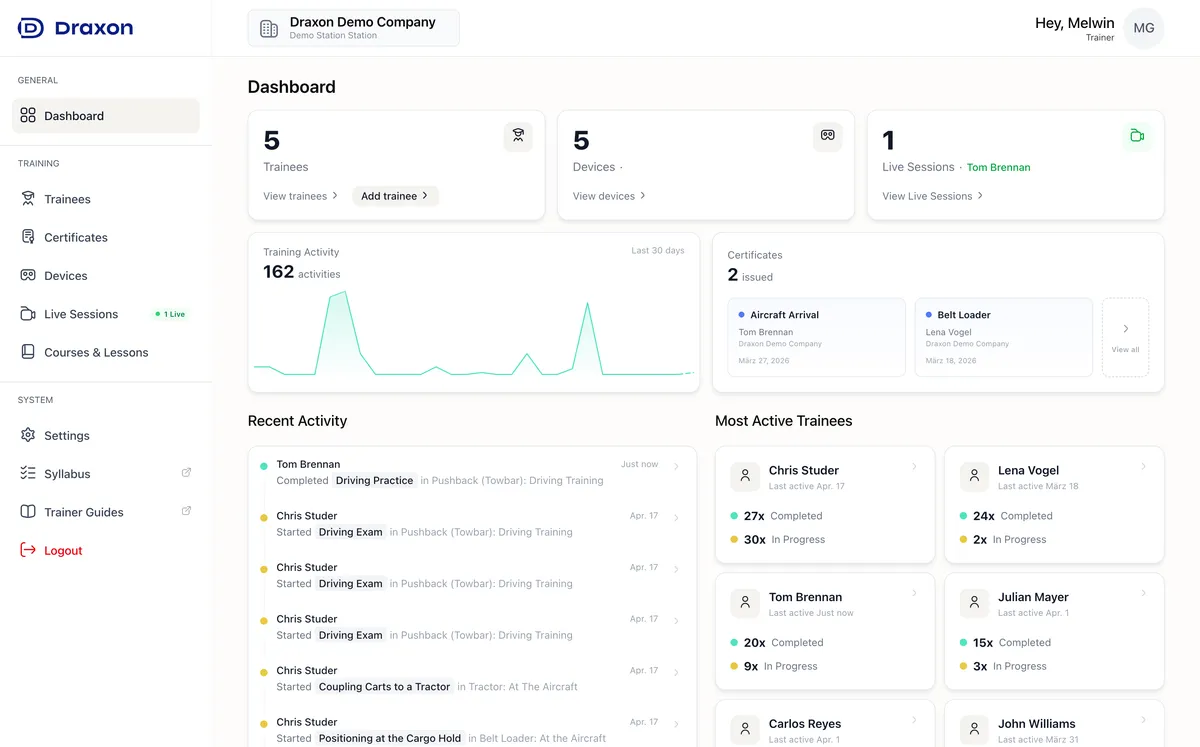Click Lena Vogel's person avatar icon

tap(974, 477)
